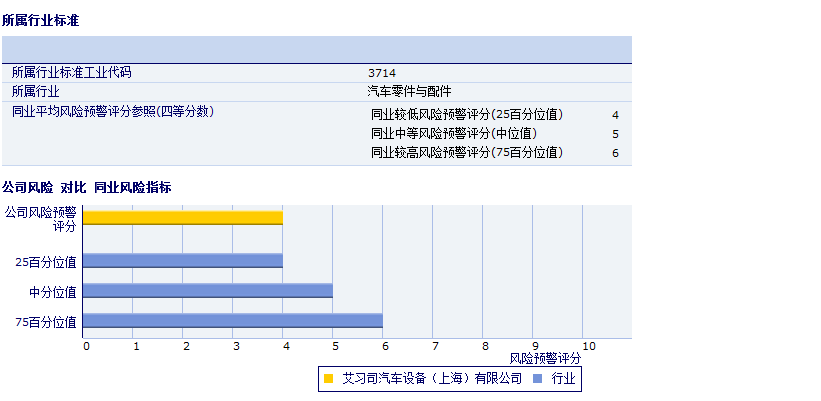
Task: Click the 同业较低风险预警评分(25百分位值) row
Action: click(466, 115)
